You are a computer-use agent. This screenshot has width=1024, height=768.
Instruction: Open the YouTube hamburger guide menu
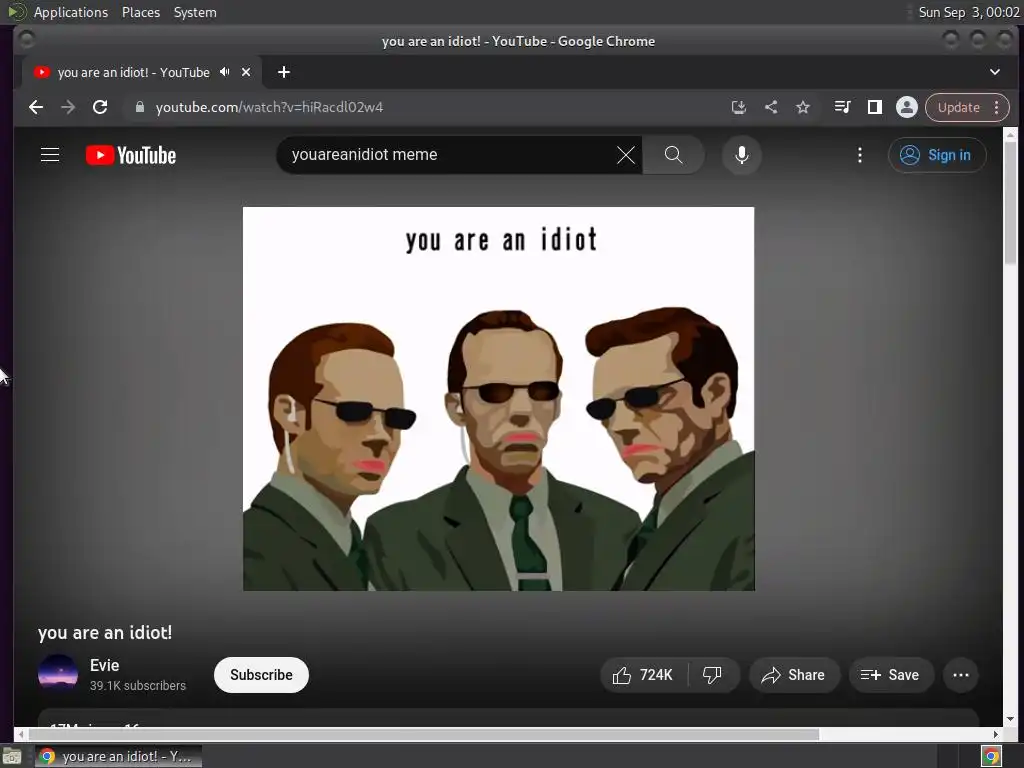click(50, 155)
